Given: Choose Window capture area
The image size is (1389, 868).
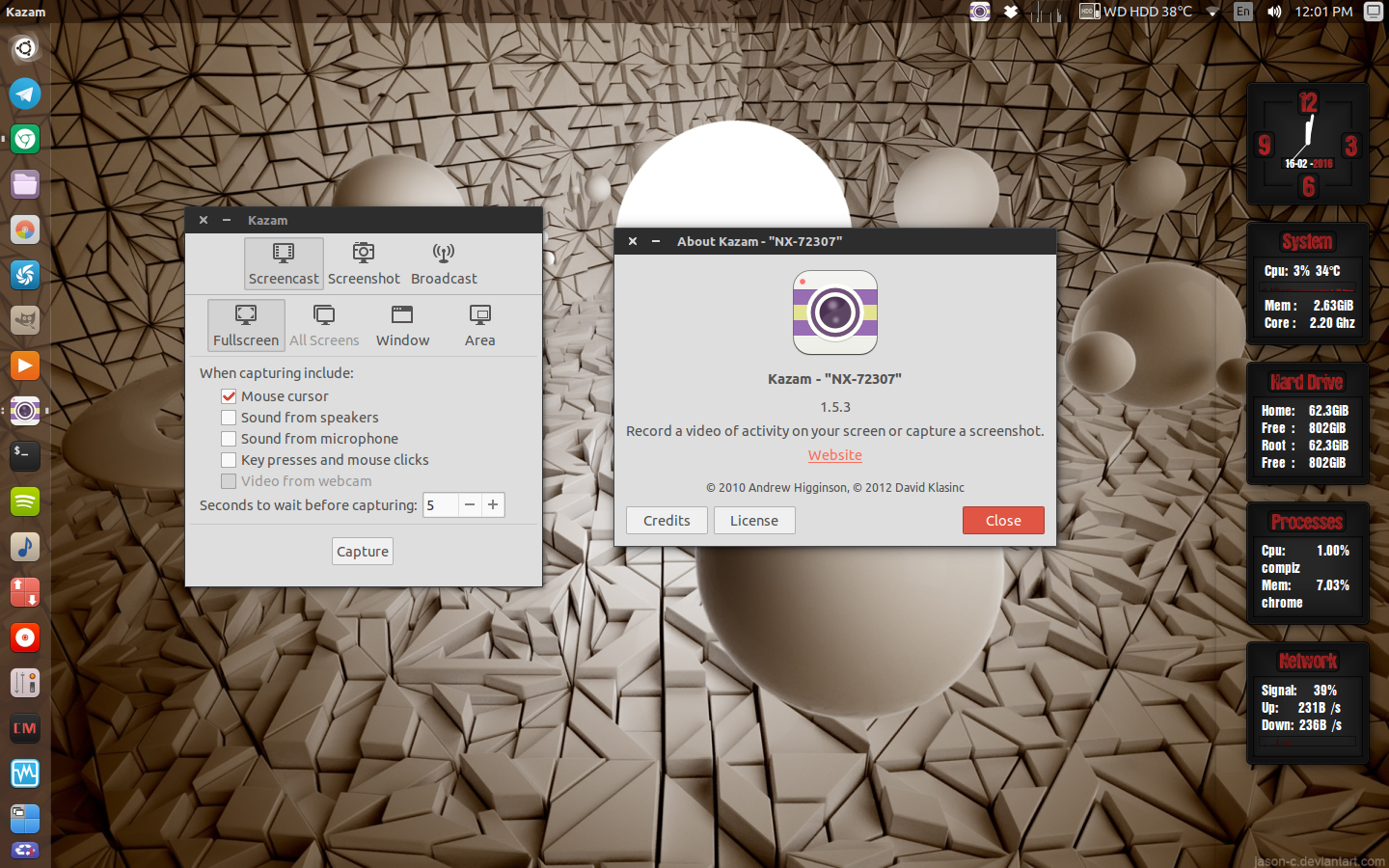Looking at the screenshot, I should 402,325.
